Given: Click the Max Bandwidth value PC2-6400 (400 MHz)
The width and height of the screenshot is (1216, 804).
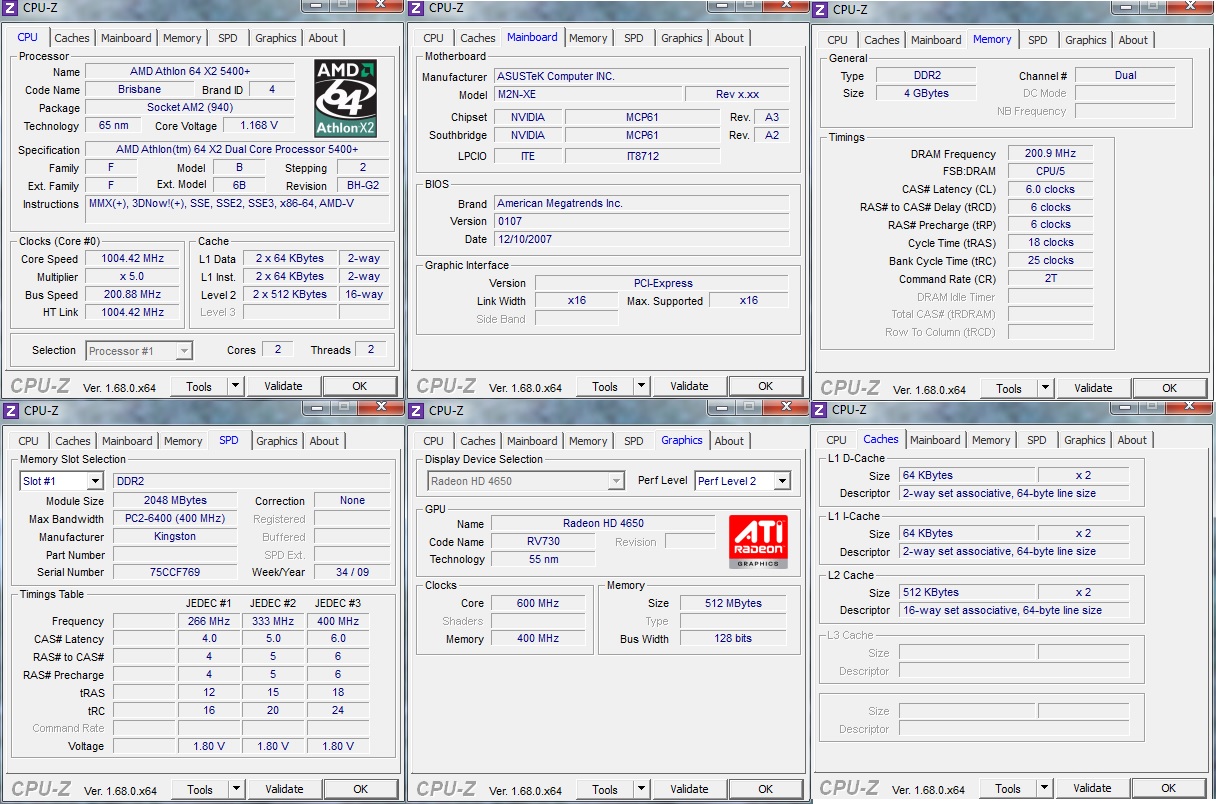Looking at the screenshot, I should 175,519.
